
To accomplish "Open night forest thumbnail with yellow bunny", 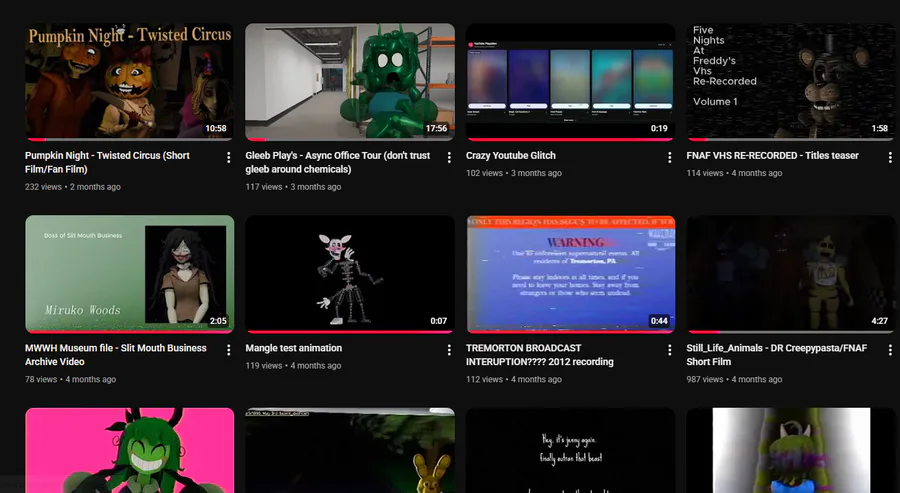I will click(x=350, y=451).
